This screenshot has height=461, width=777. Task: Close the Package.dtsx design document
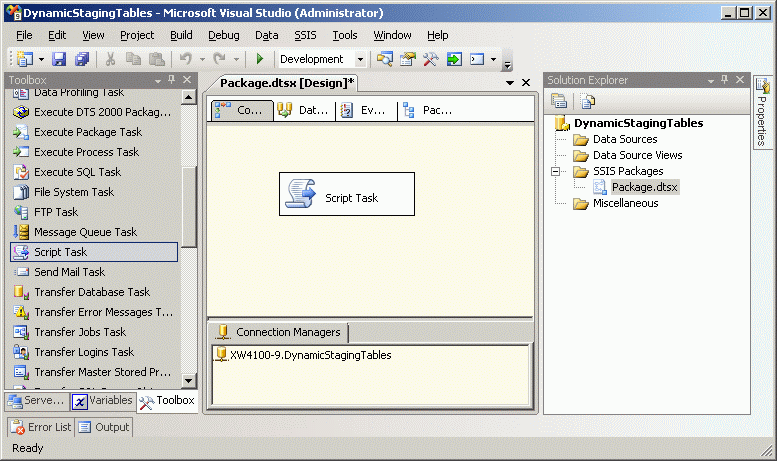(526, 83)
